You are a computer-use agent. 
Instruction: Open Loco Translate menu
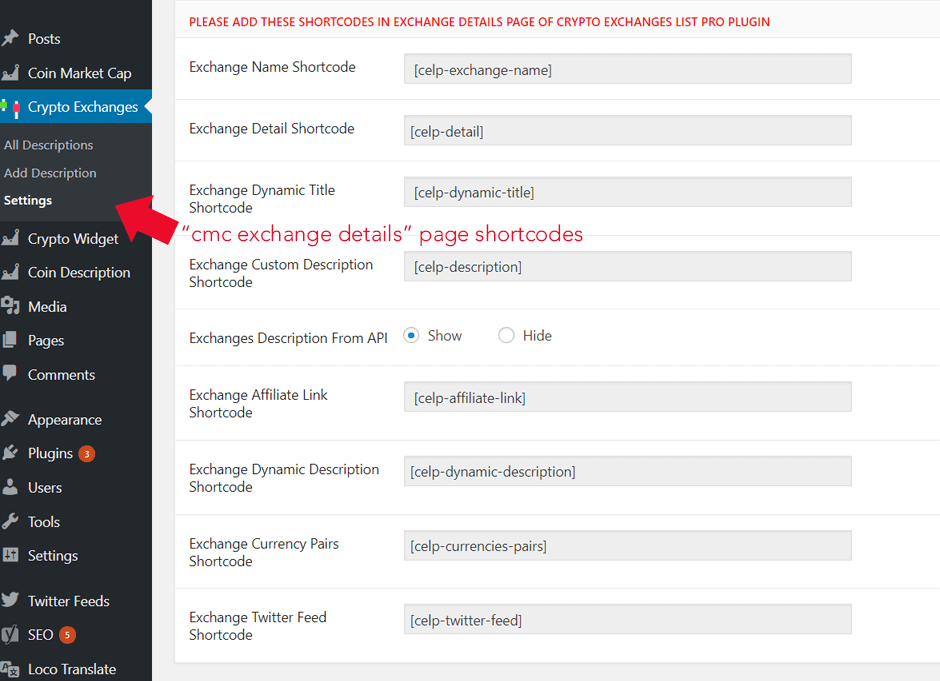tap(71, 669)
